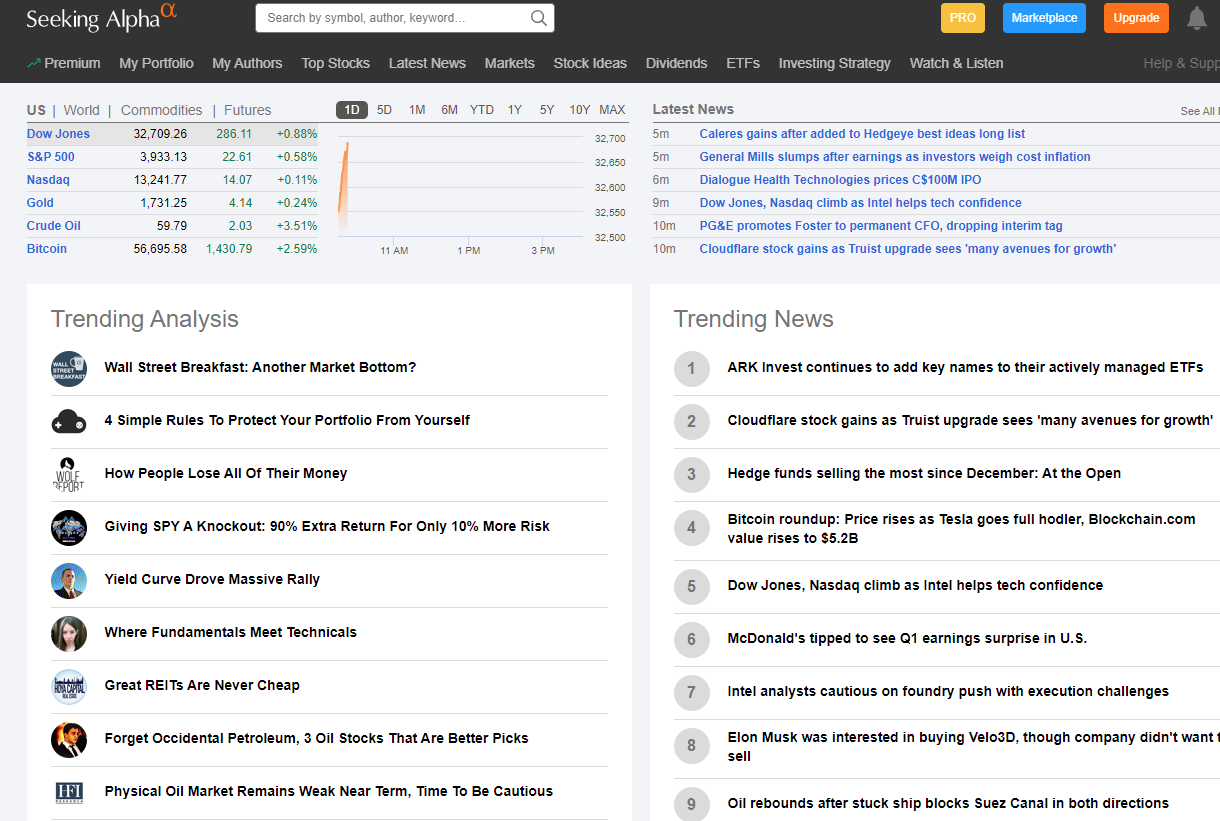The width and height of the screenshot is (1220, 821).
Task: Open the Dow Jones quote link
Action: pyautogui.click(x=58, y=134)
